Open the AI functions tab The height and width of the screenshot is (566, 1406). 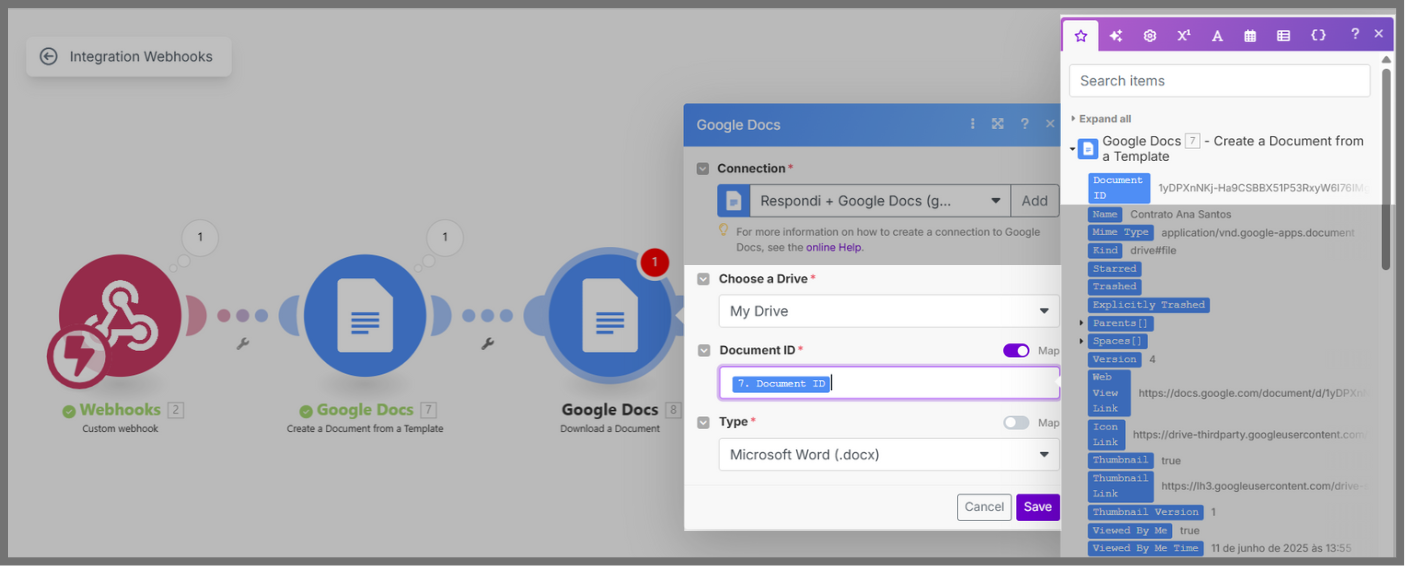click(x=1116, y=35)
